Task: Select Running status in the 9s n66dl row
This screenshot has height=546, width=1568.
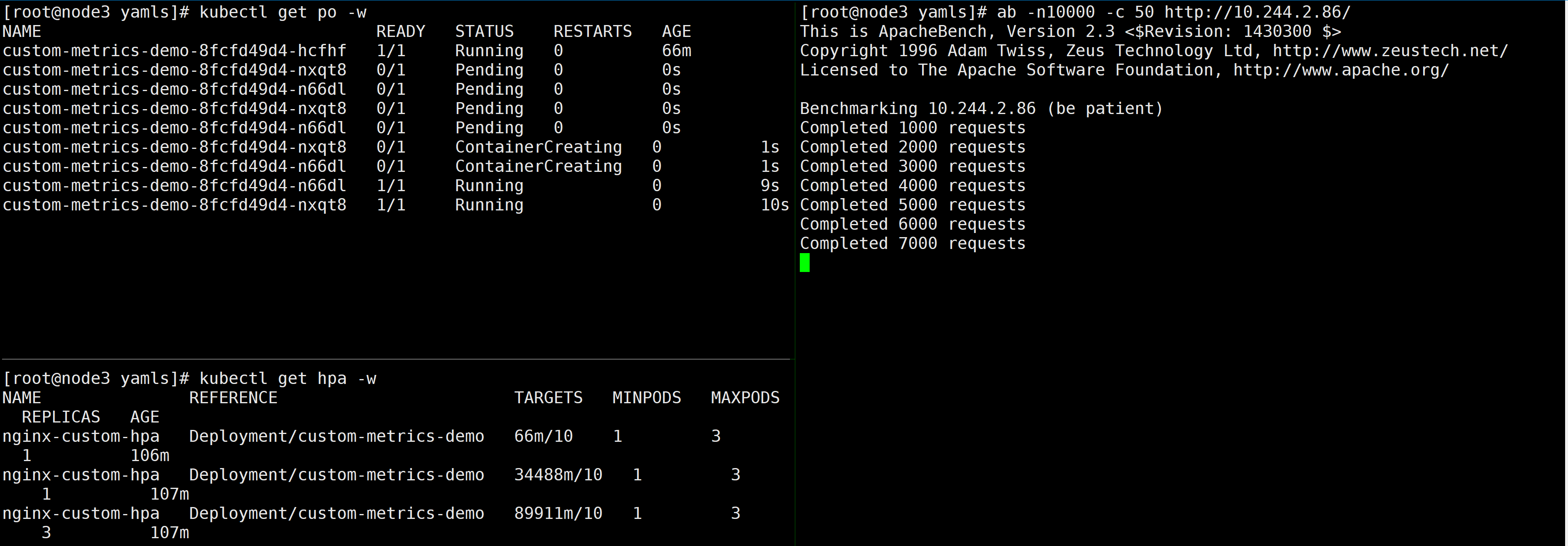Action: pyautogui.click(x=490, y=186)
